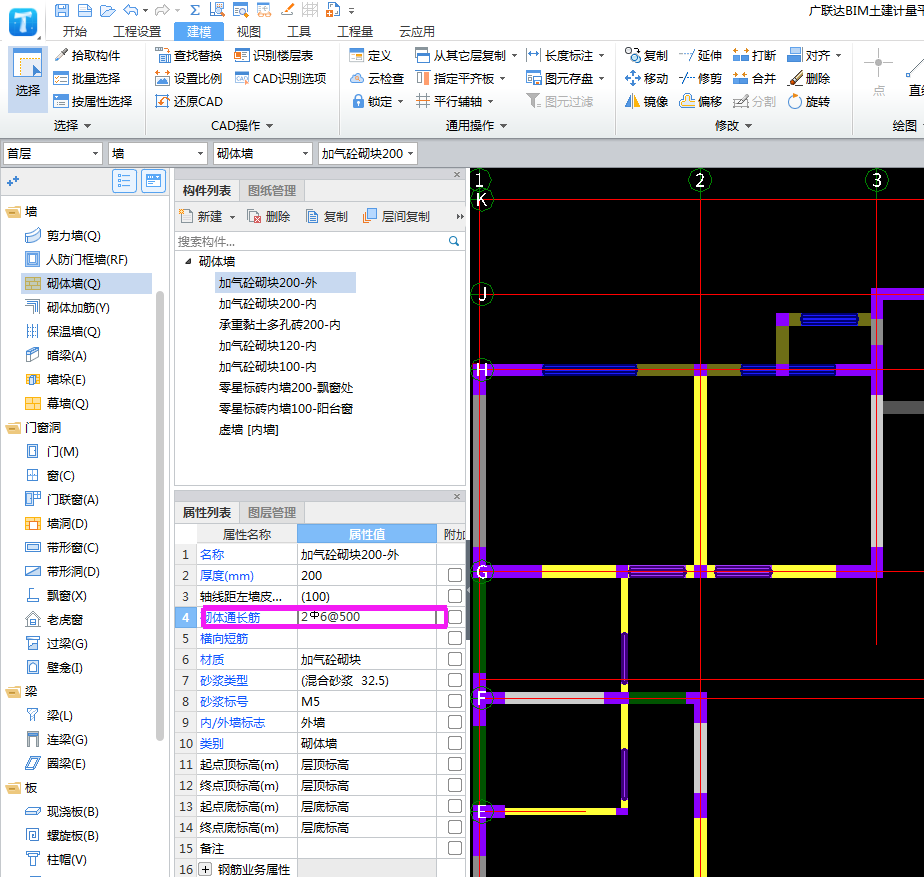924x877 pixels.
Task: Toggle the 砂浆标号 additional checkbox
Action: coord(454,701)
